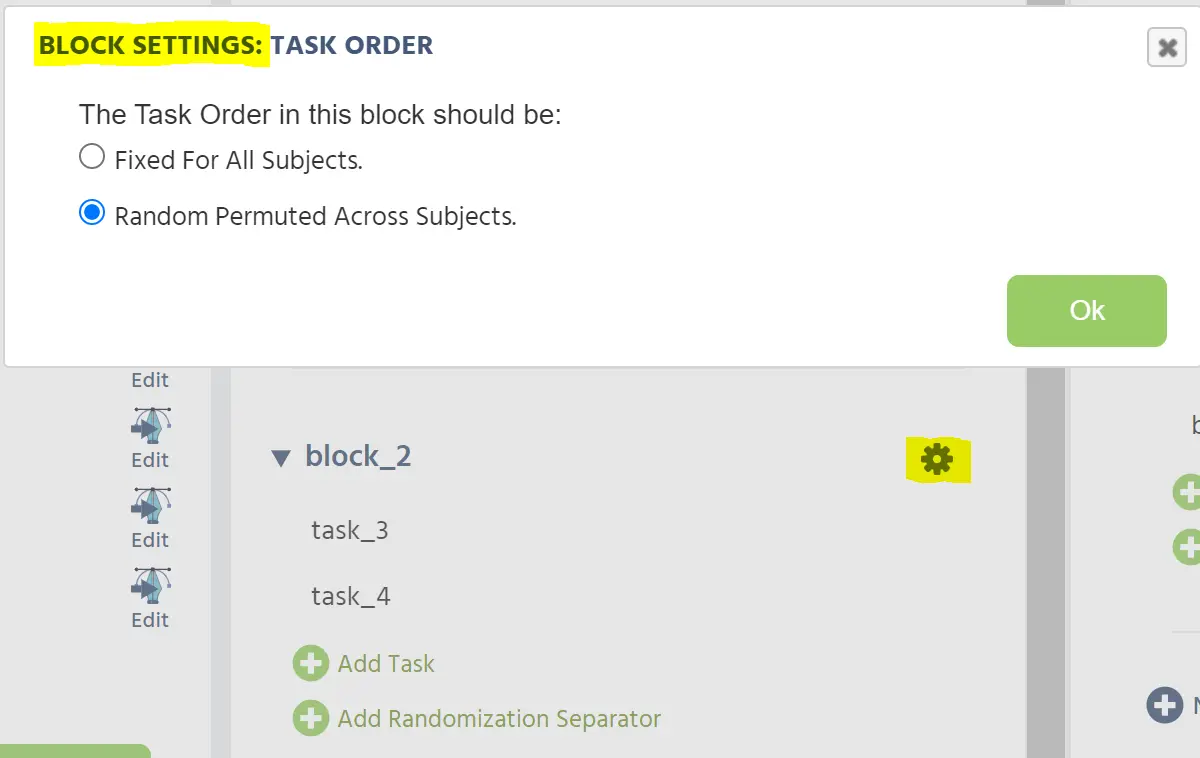Open block_2 settings via the highlighted gear icon

(938, 459)
